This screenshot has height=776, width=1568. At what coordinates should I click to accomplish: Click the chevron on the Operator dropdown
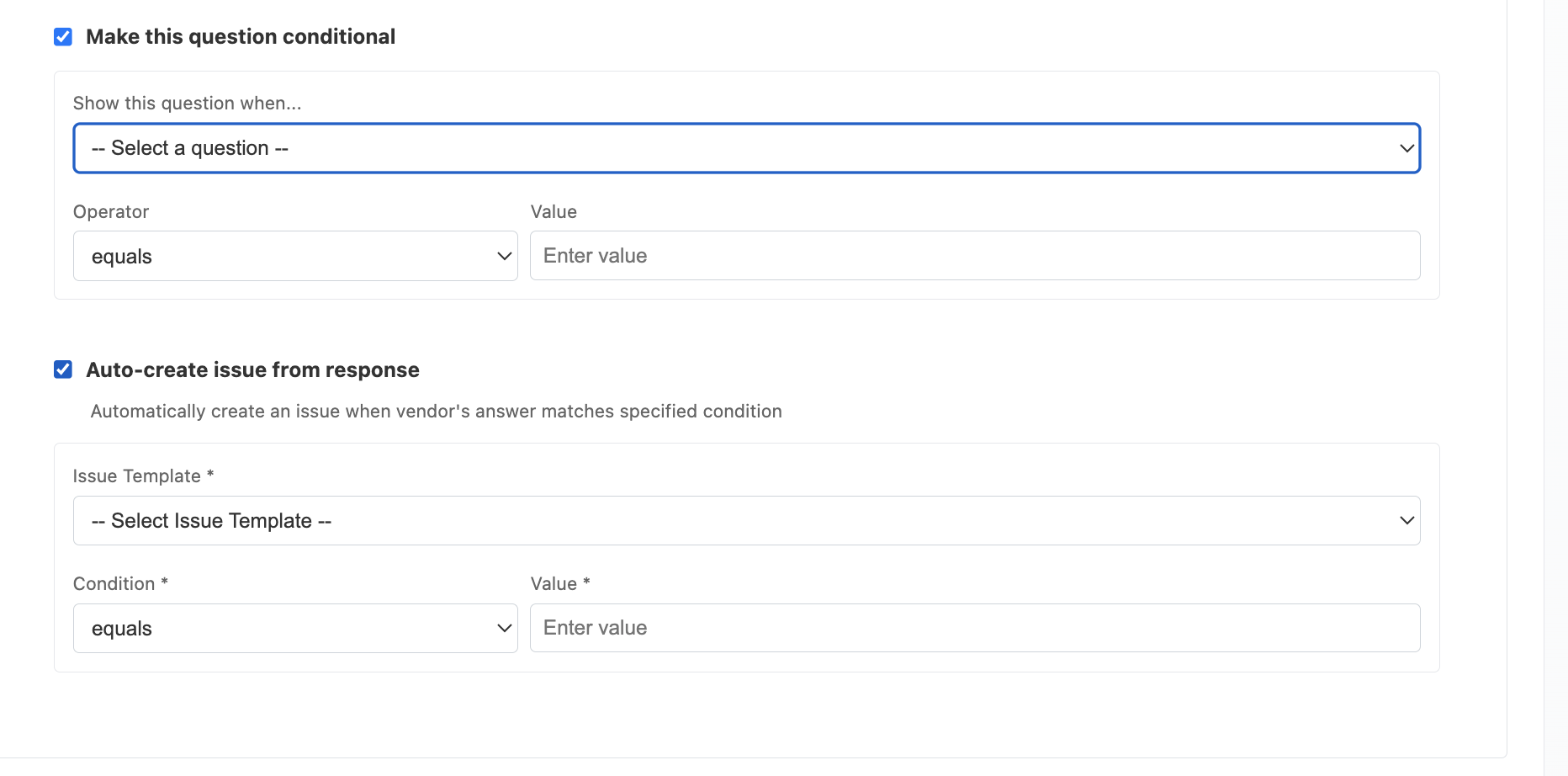[503, 256]
